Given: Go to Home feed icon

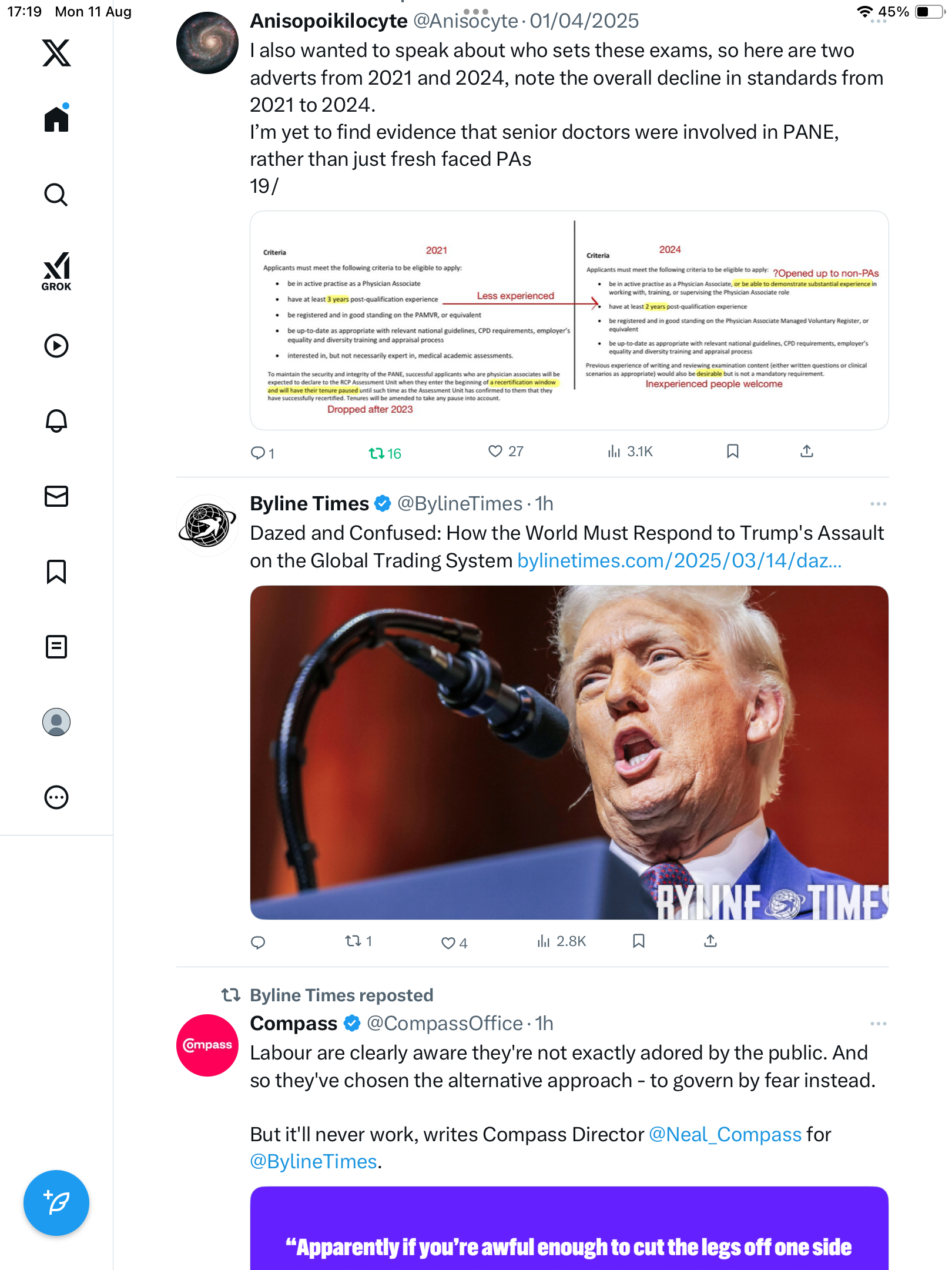Looking at the screenshot, I should 56,118.
